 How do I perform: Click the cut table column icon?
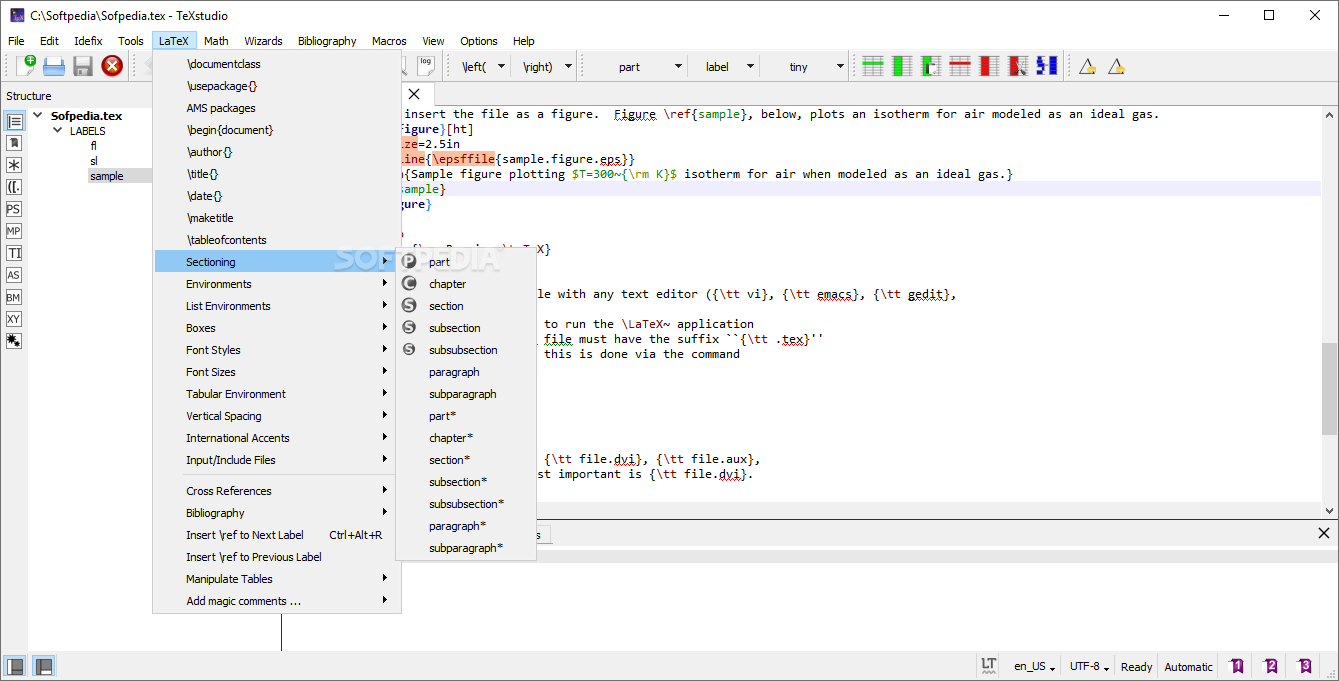[x=1018, y=66]
